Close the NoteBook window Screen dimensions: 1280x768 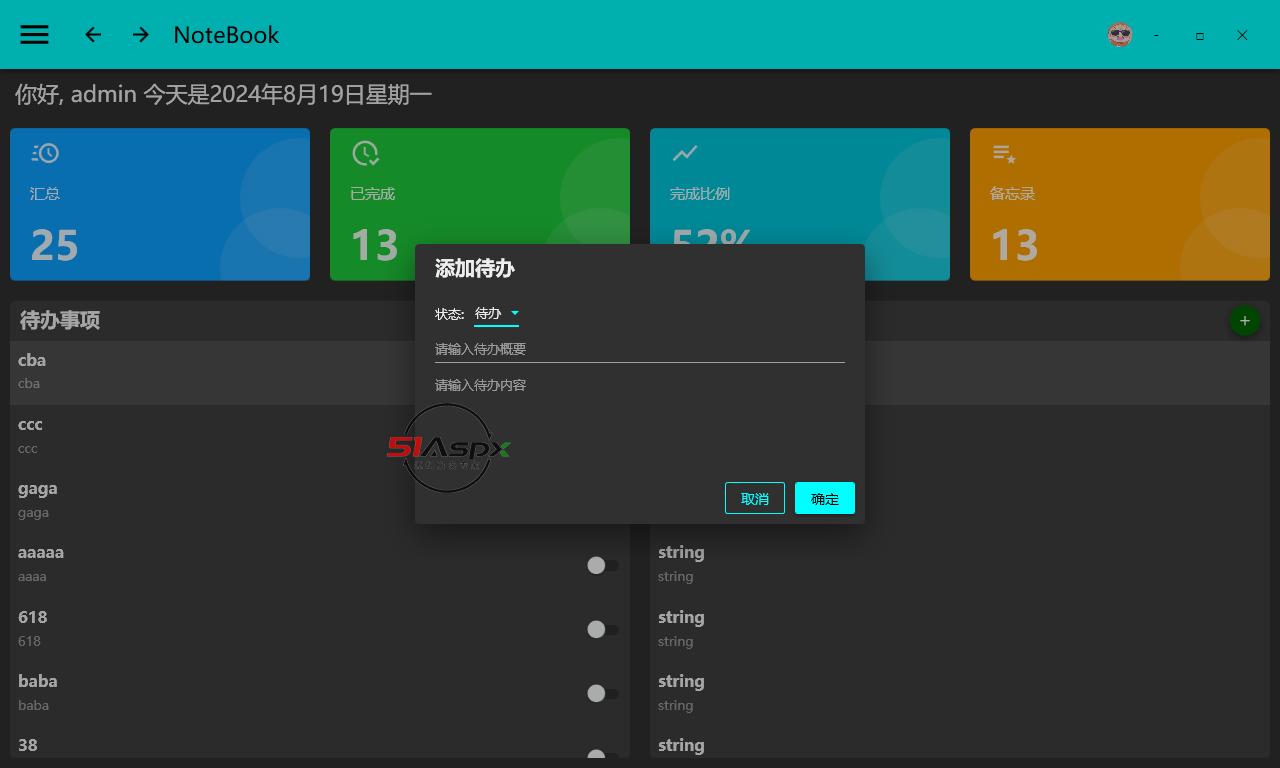coord(1242,35)
